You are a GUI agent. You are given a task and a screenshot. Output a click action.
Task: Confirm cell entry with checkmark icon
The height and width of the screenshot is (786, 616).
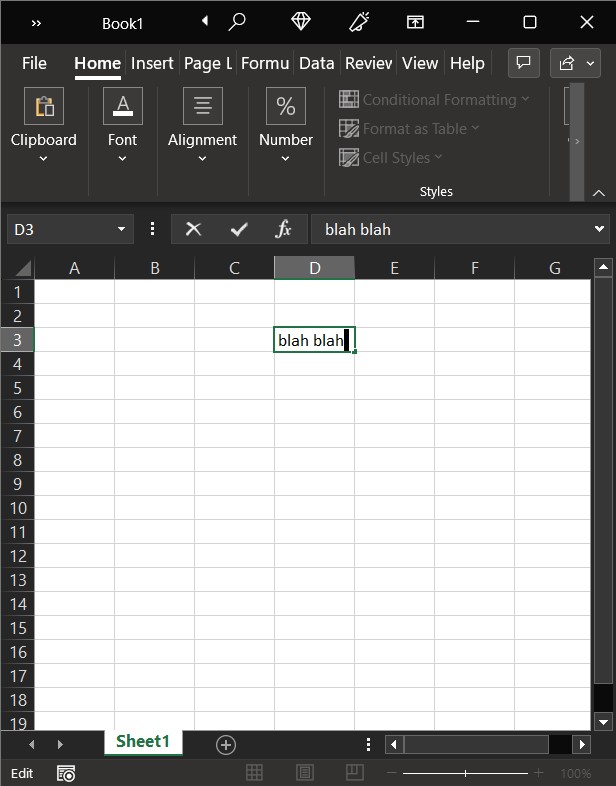[239, 229]
